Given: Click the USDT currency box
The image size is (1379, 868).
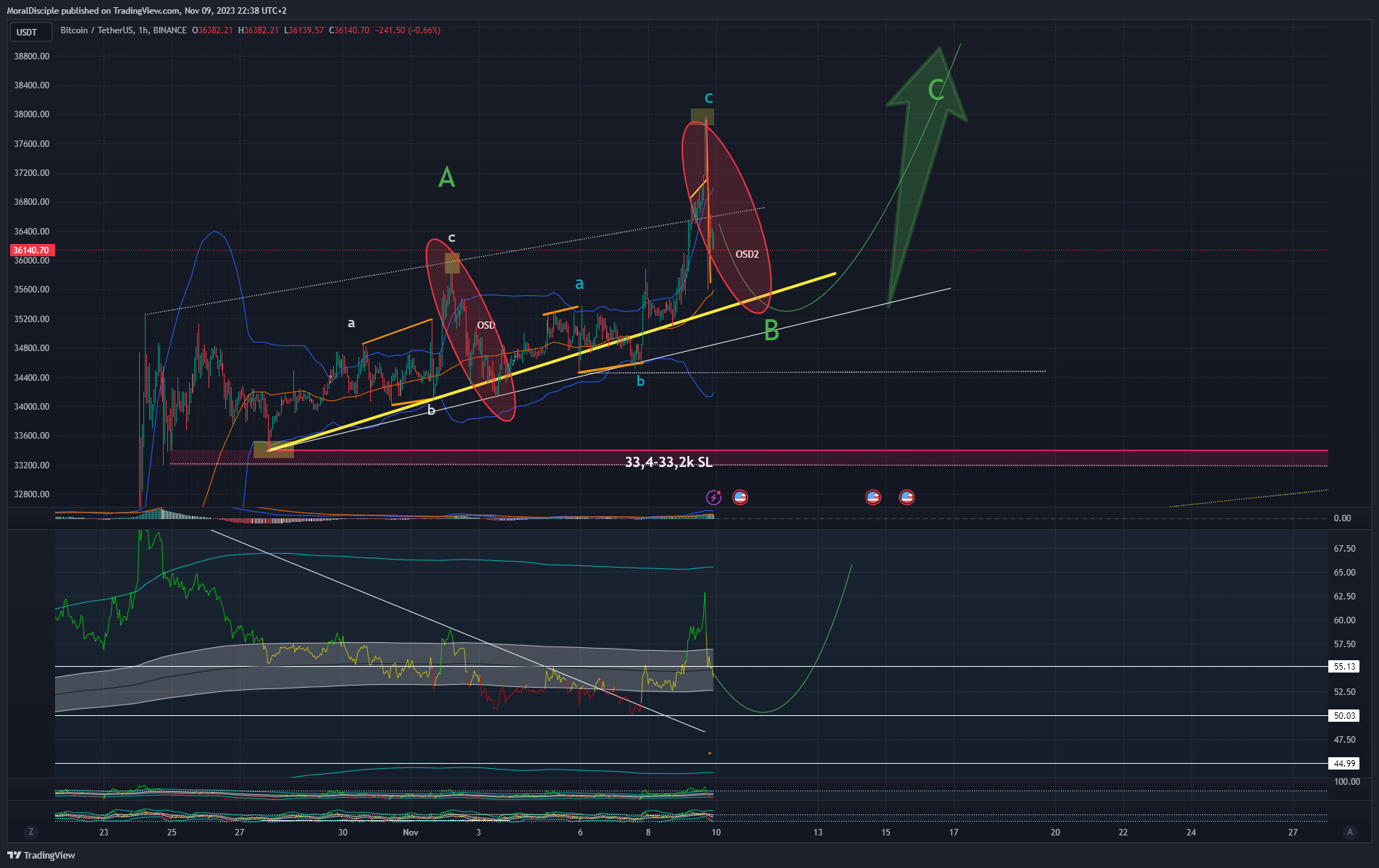Looking at the screenshot, I should coord(30,32).
